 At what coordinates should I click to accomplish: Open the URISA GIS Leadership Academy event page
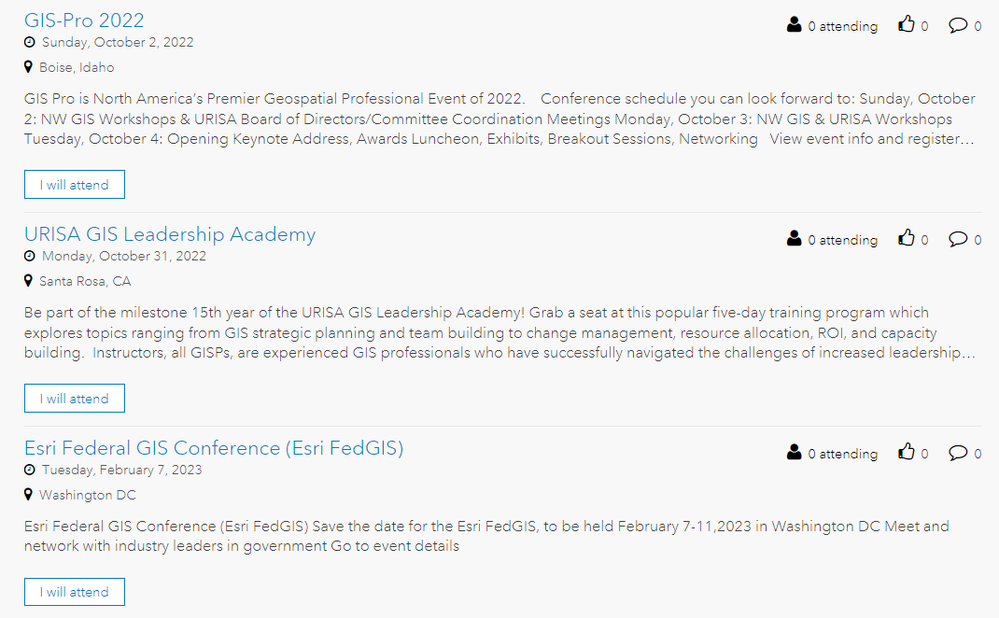click(x=170, y=234)
